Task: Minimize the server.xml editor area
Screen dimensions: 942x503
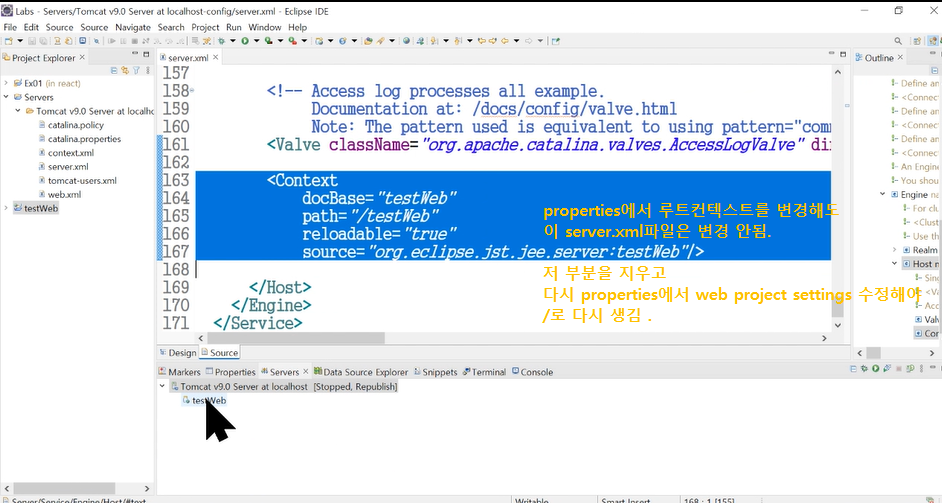Action: (832, 53)
